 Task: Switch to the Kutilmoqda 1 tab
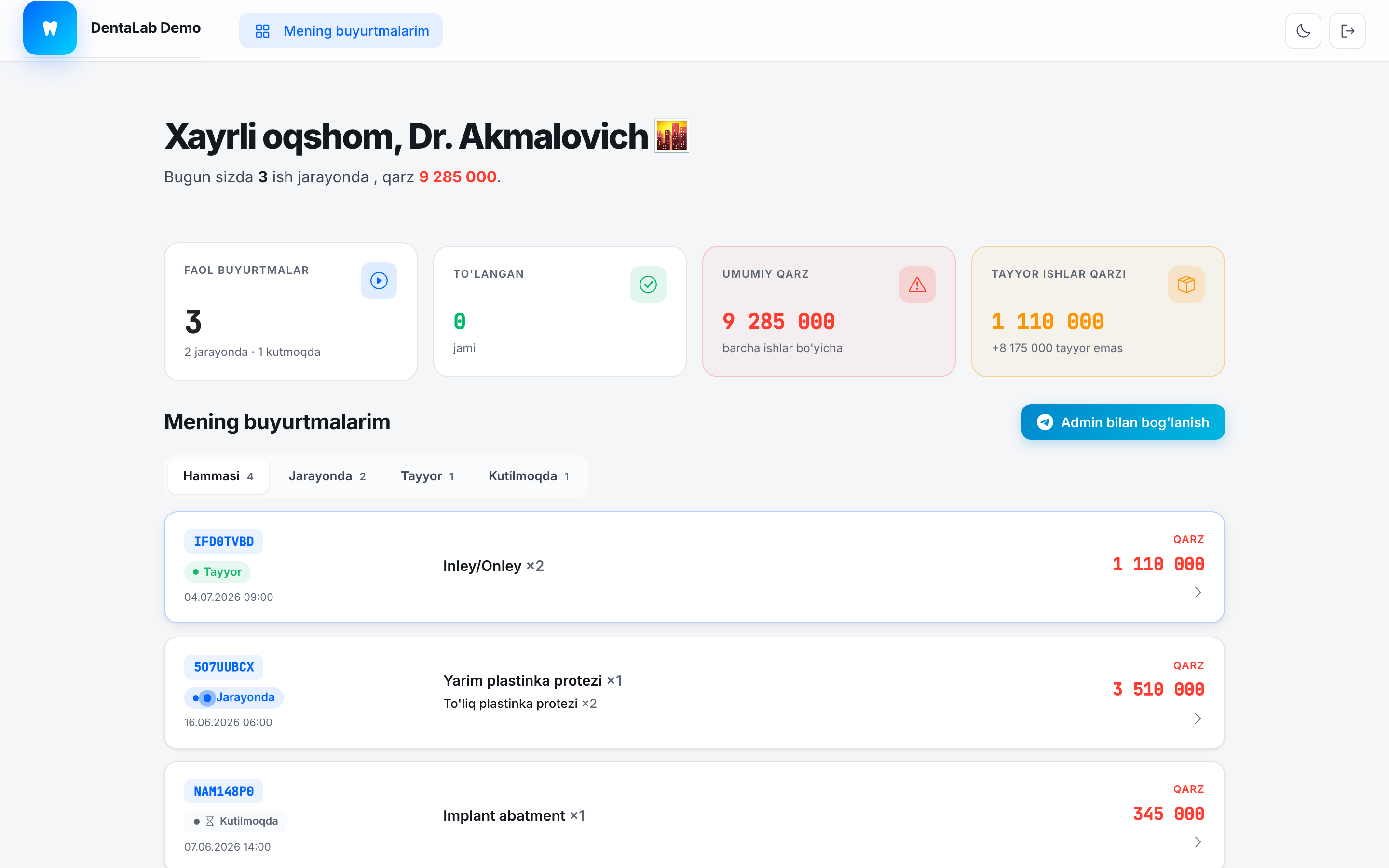point(529,476)
